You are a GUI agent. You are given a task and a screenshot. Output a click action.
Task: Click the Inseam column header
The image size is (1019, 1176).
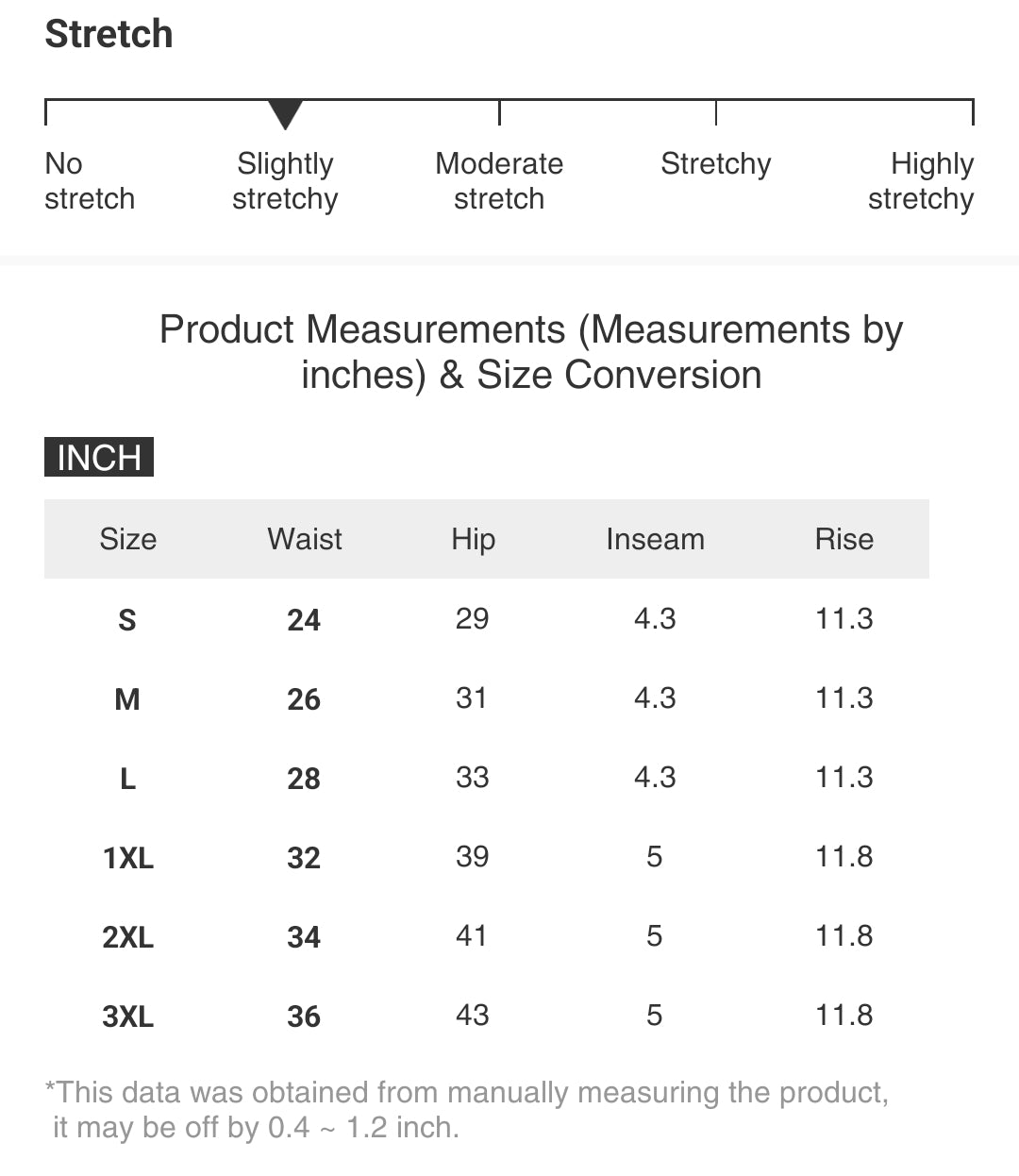[655, 539]
